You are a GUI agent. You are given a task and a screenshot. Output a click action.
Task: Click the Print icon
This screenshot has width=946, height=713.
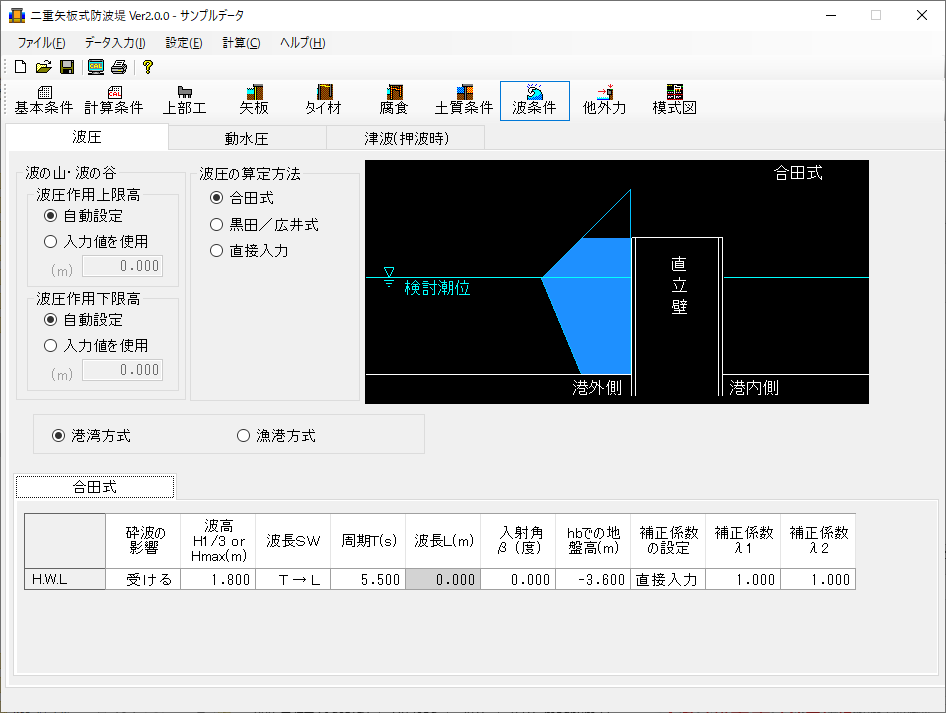pyautogui.click(x=119, y=67)
